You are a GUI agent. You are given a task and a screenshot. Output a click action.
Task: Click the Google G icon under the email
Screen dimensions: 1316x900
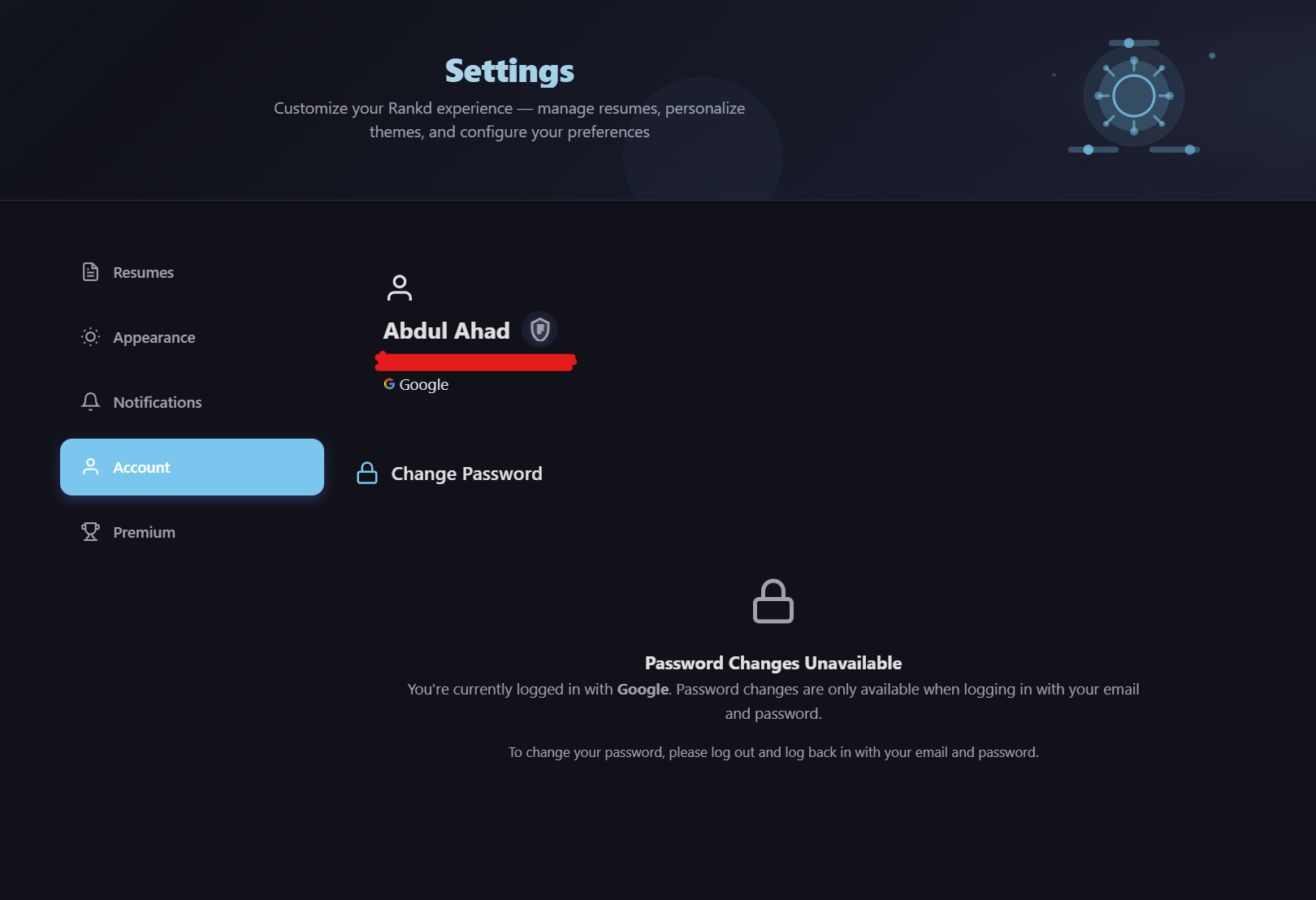(x=388, y=384)
